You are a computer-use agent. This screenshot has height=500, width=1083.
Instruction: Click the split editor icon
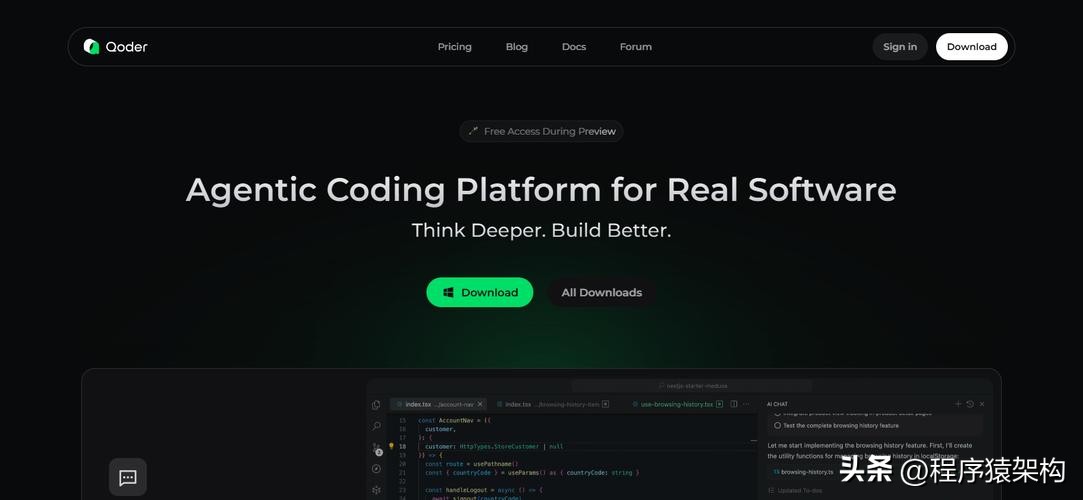[x=734, y=404]
